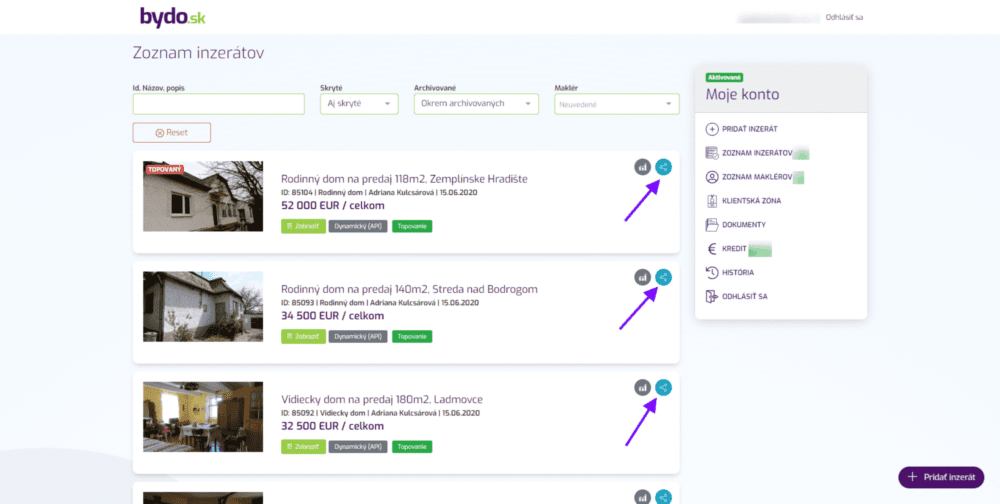The width and height of the screenshot is (1000, 504).
Task: Open the Maklér dropdown
Action: tap(617, 104)
